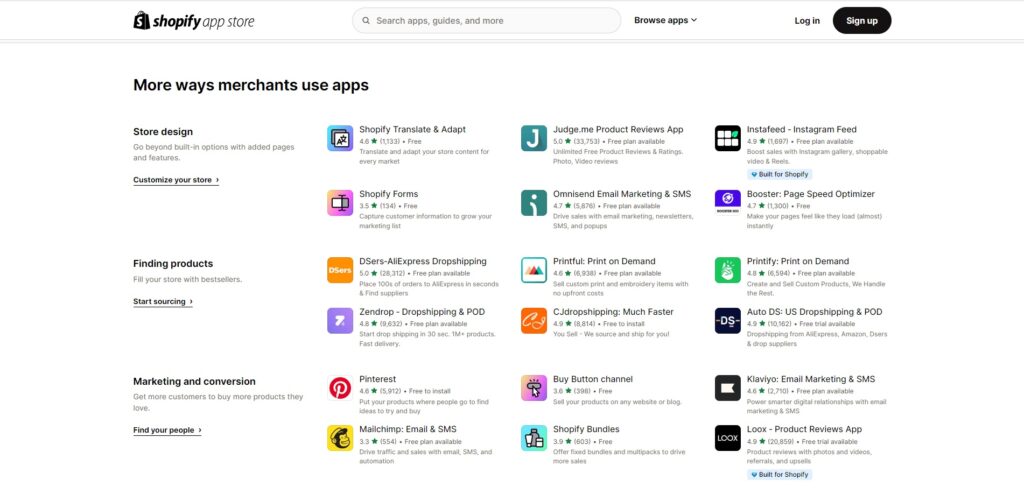Click the More ways merchants use apps heading

pos(251,85)
